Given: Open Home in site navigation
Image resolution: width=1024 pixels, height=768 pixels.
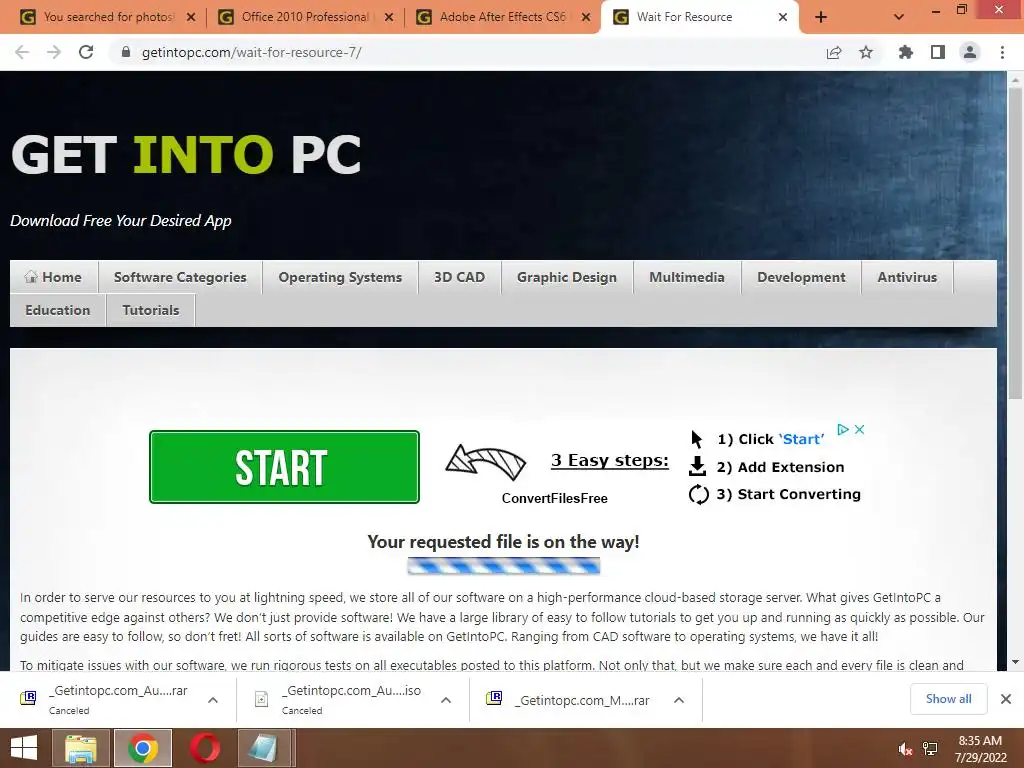Looking at the screenshot, I should tap(54, 277).
